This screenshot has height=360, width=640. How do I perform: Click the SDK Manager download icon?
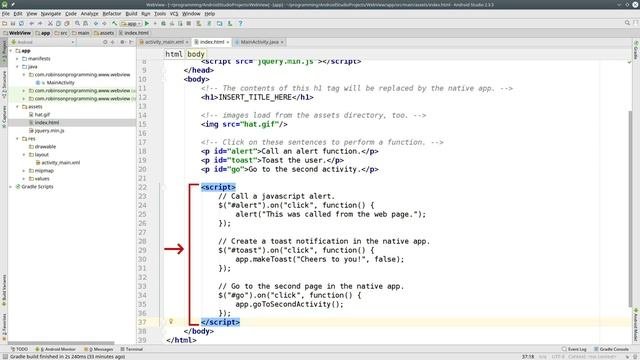coord(230,24)
